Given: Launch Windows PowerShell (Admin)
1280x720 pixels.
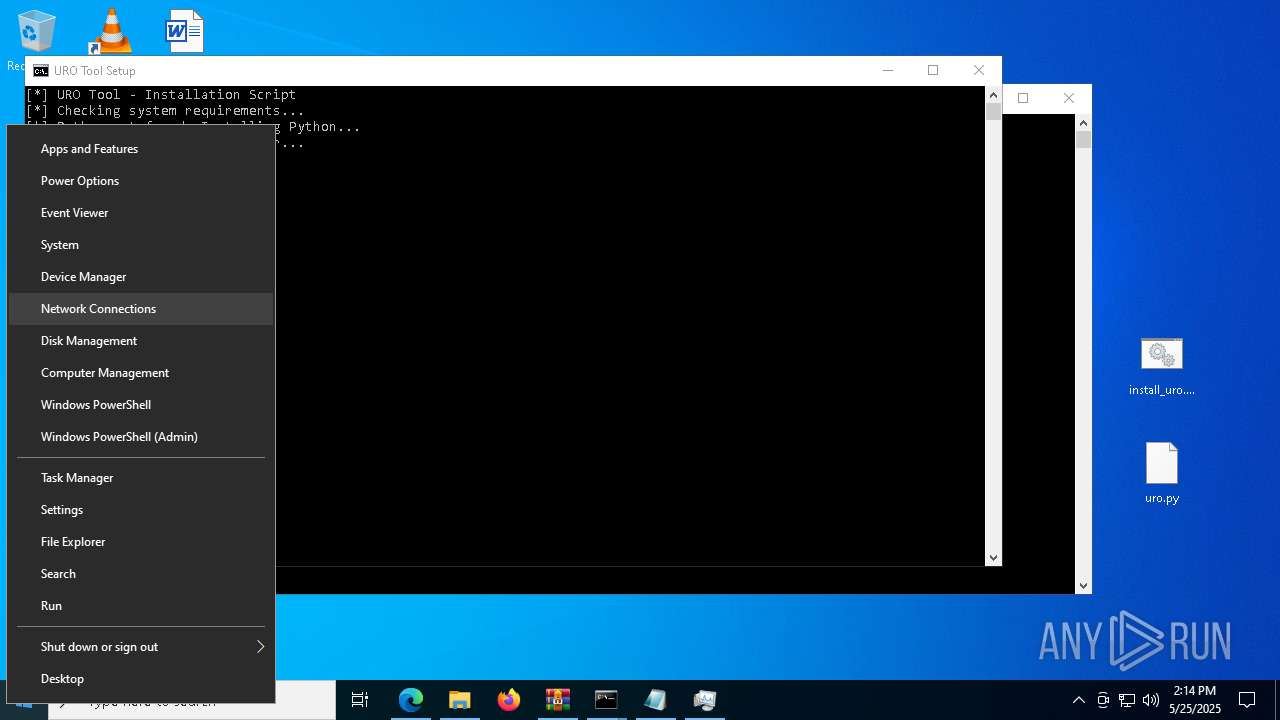Looking at the screenshot, I should click(141, 437).
